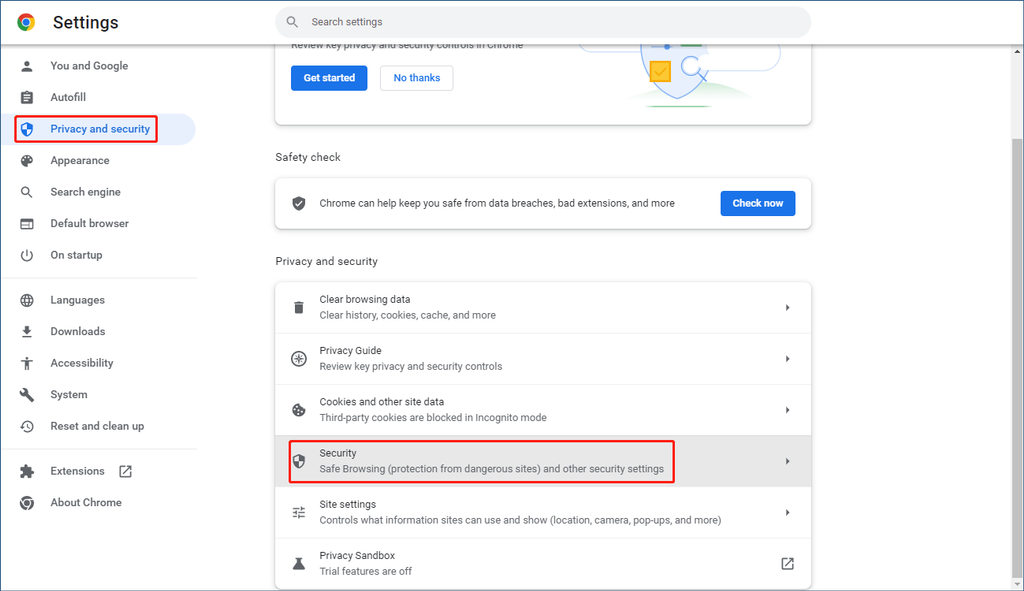
Task: Click the Languages globe icon
Action: [28, 300]
